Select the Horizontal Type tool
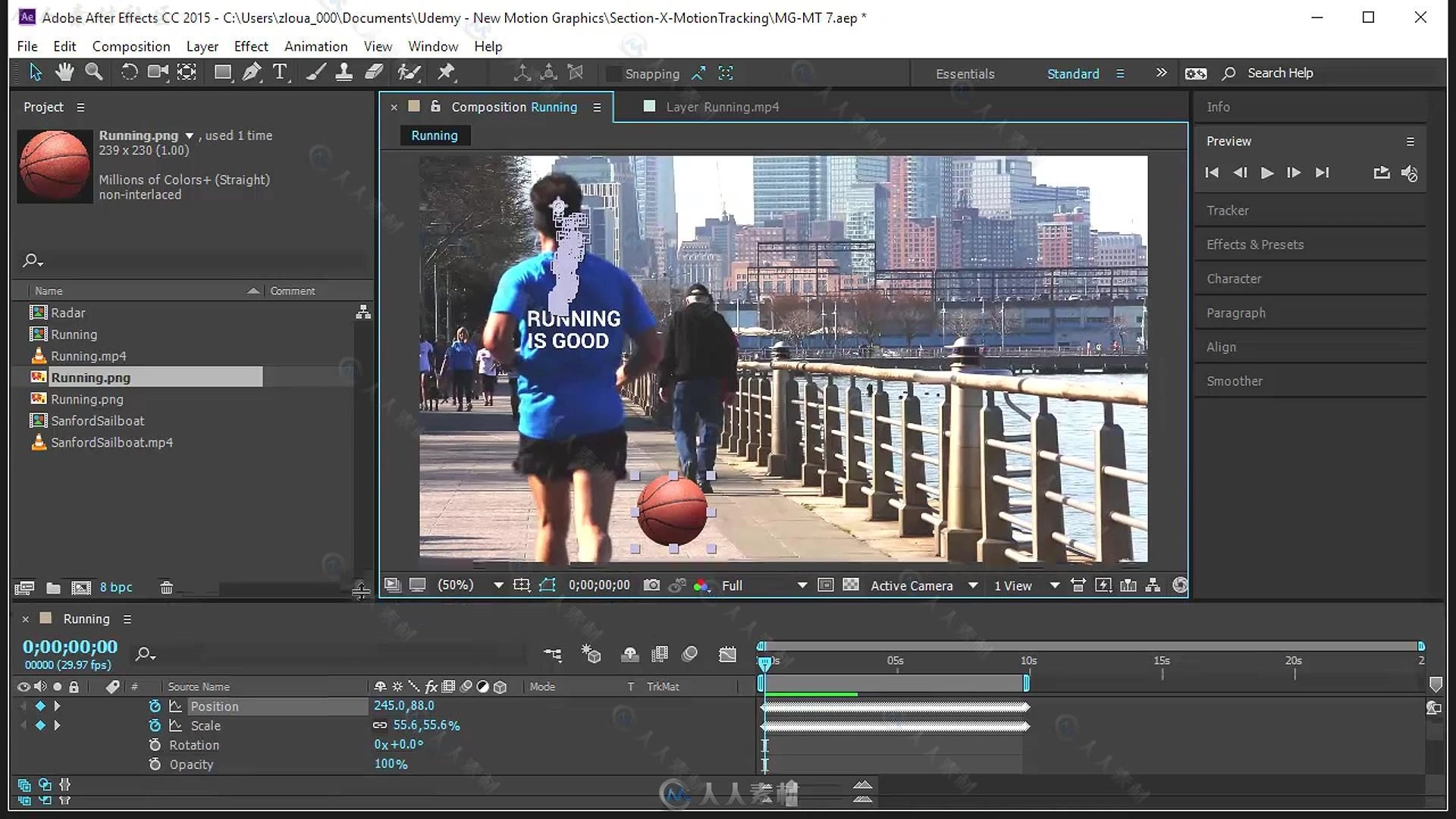This screenshot has width=1456, height=819. (280, 72)
